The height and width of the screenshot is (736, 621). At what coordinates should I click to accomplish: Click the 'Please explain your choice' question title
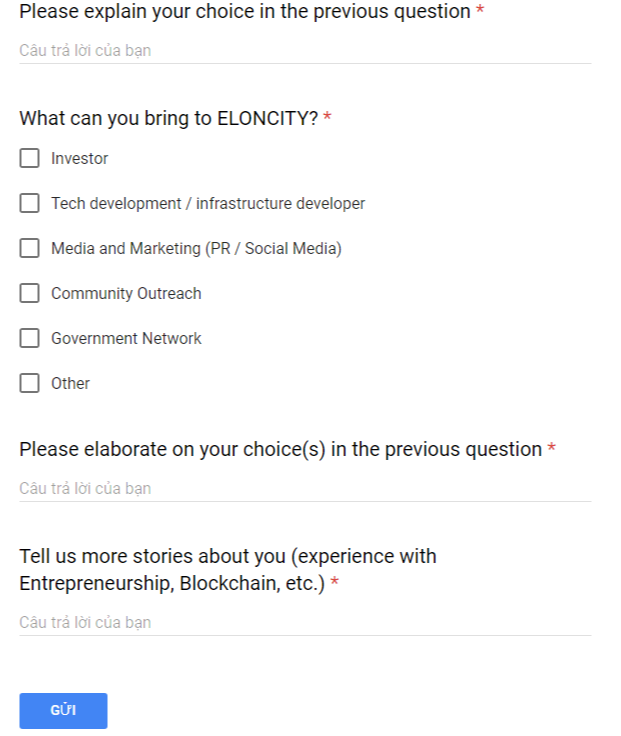[245, 12]
